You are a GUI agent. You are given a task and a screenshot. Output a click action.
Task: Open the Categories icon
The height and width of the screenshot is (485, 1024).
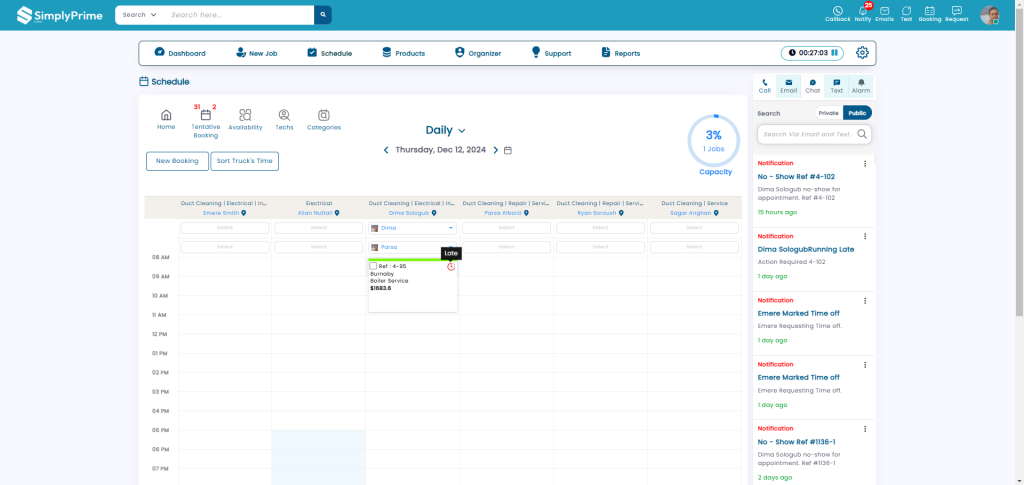[324, 119]
